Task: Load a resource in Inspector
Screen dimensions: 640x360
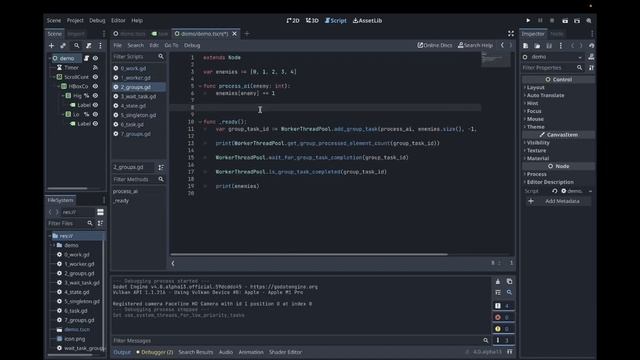Action: [537, 46]
